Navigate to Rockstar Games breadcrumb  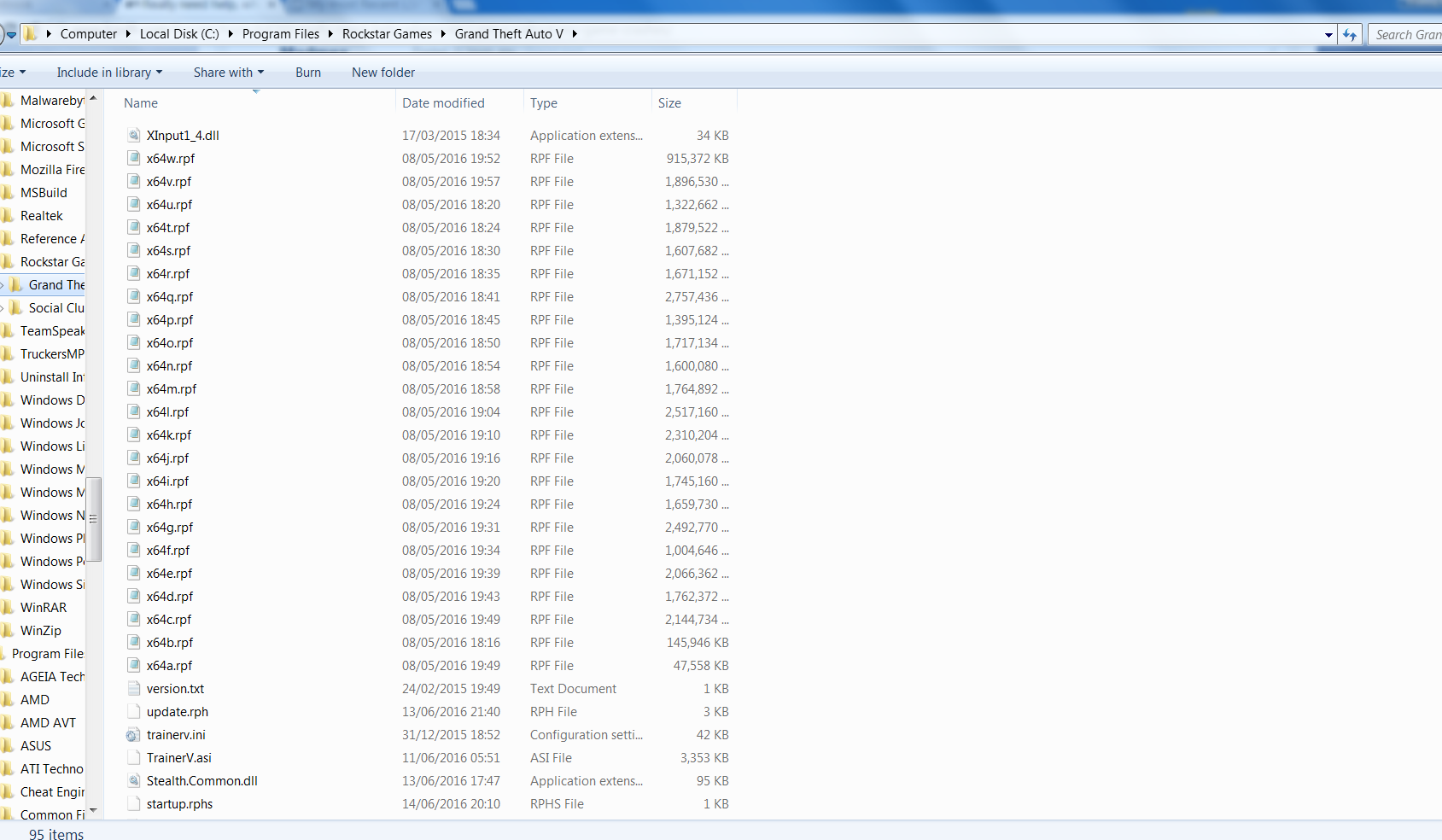(388, 34)
